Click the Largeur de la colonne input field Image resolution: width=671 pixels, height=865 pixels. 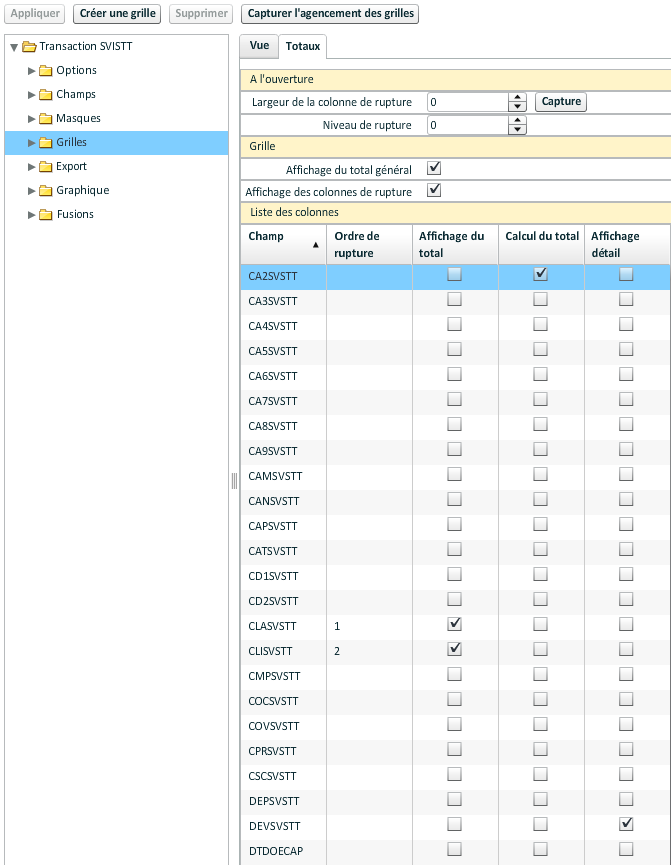pyautogui.click(x=468, y=102)
